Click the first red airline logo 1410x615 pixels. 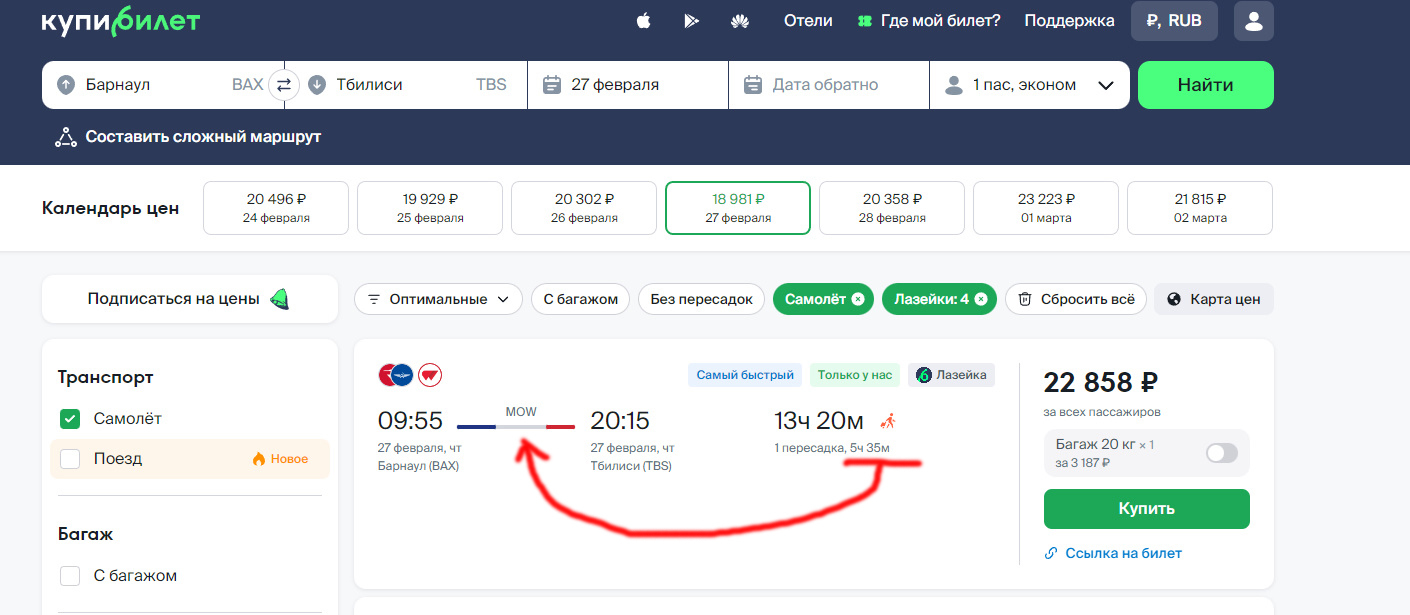(x=388, y=375)
